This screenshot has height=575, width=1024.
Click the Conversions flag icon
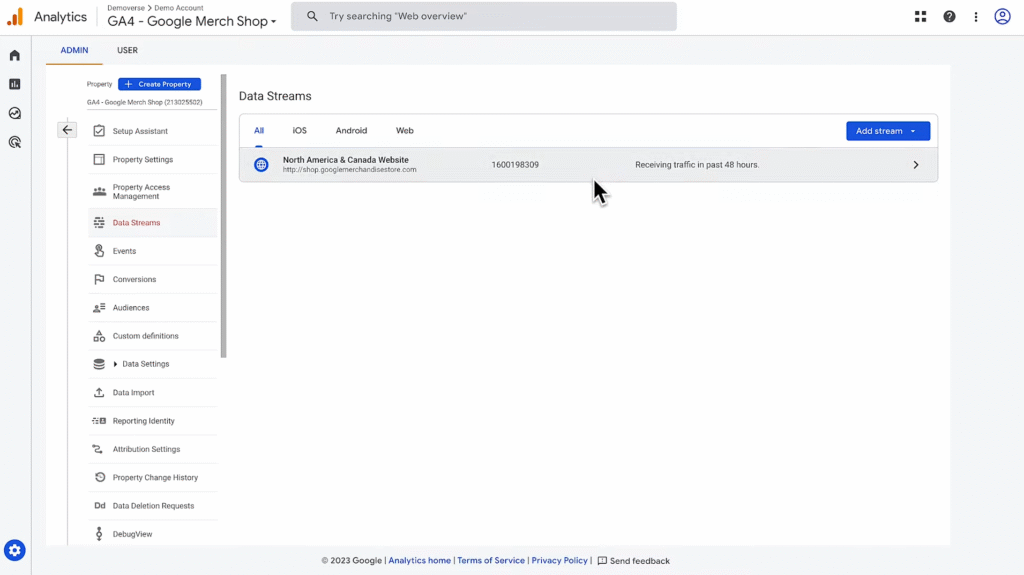99,279
